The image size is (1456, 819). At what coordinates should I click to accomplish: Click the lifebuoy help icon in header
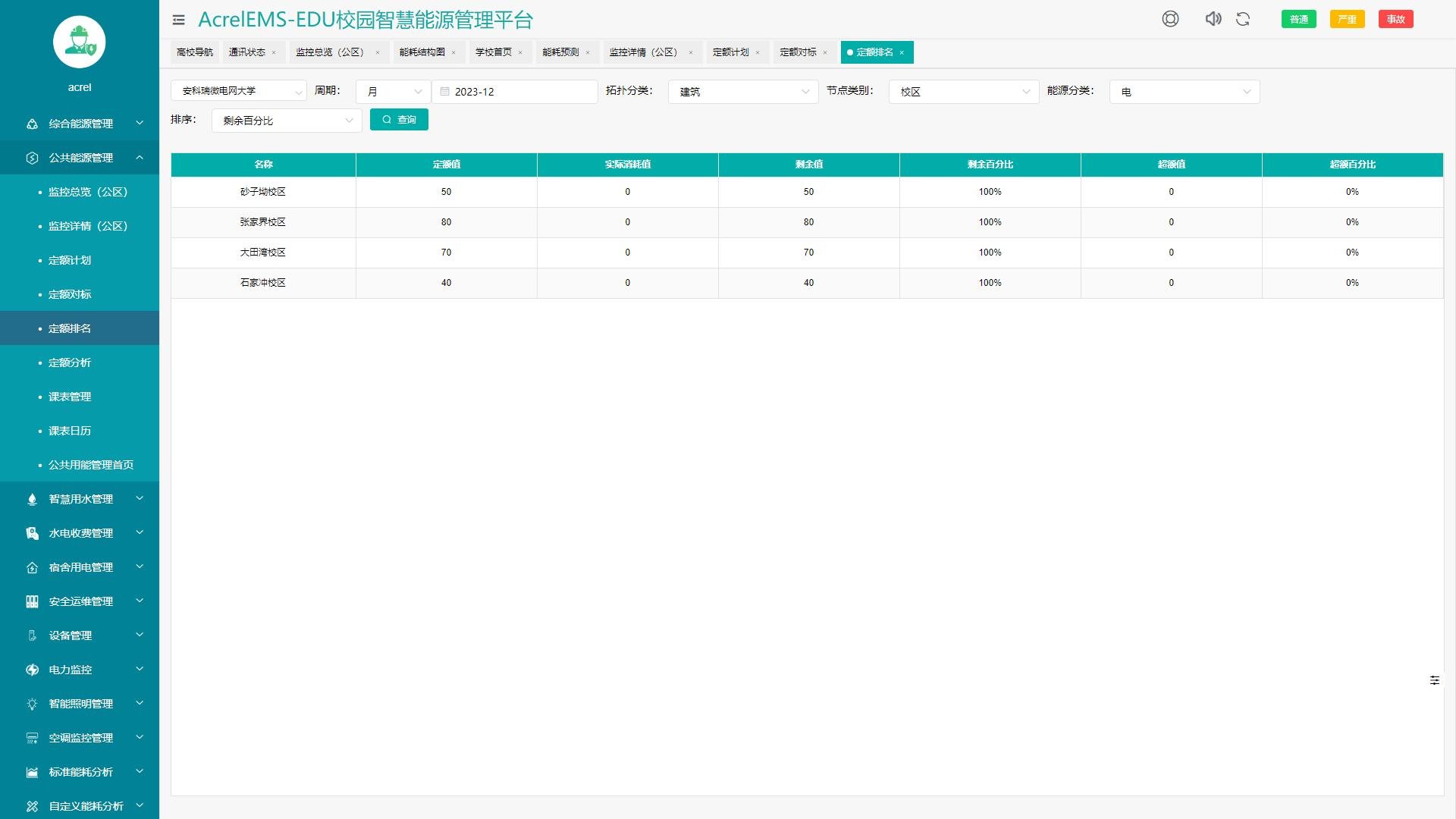pyautogui.click(x=1170, y=19)
